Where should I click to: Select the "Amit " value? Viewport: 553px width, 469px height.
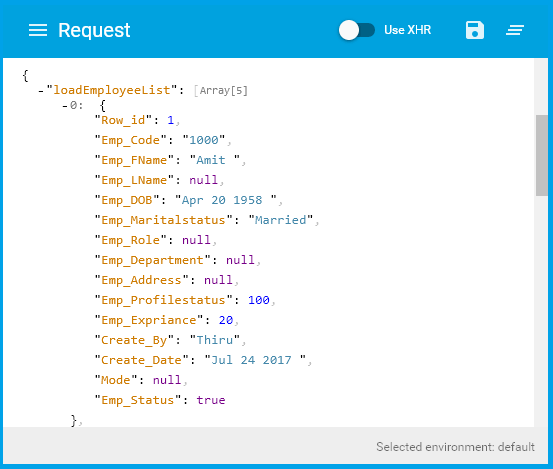coord(215,160)
